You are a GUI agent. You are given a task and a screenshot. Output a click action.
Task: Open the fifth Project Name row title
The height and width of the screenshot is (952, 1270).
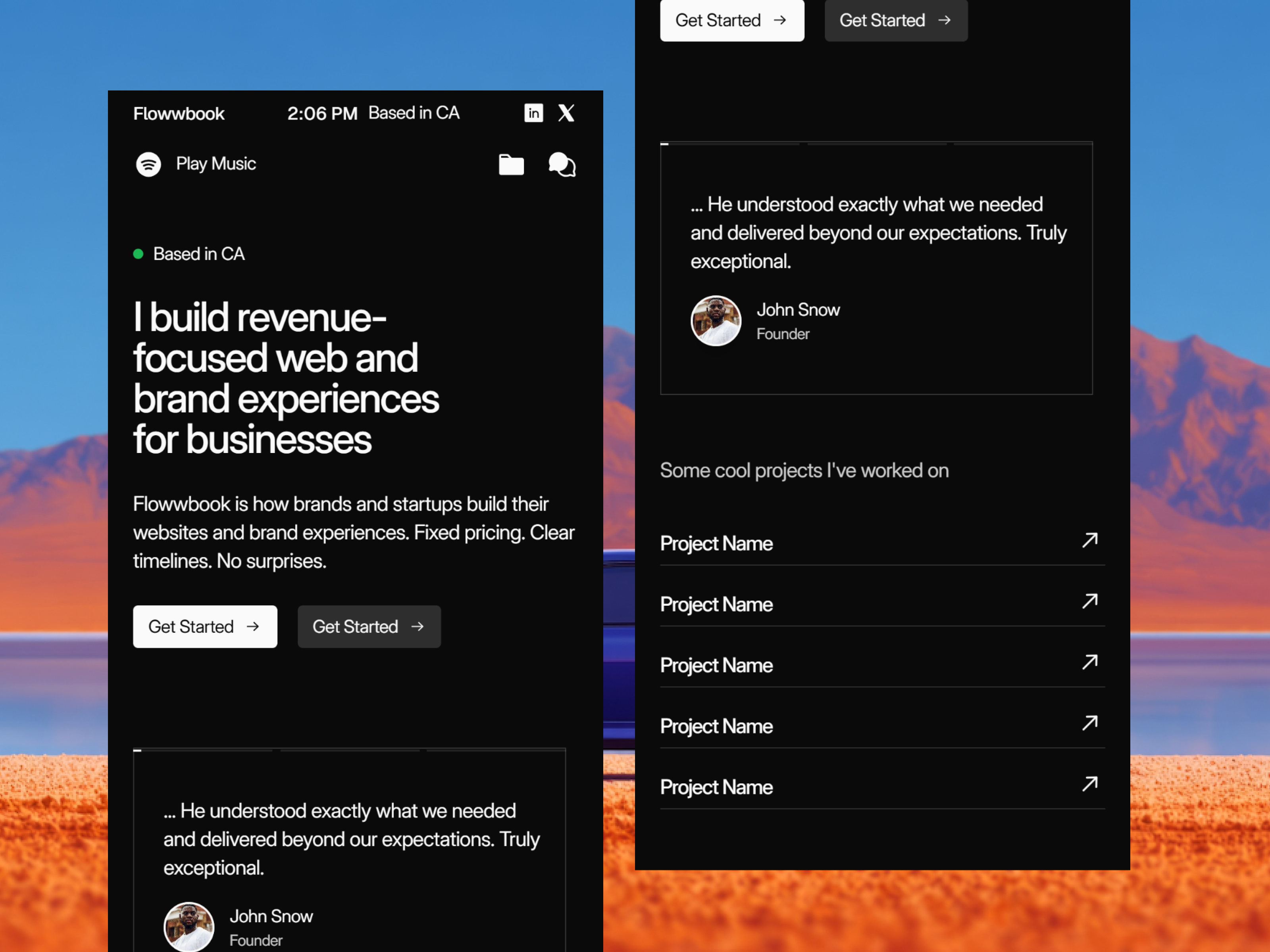(x=716, y=787)
